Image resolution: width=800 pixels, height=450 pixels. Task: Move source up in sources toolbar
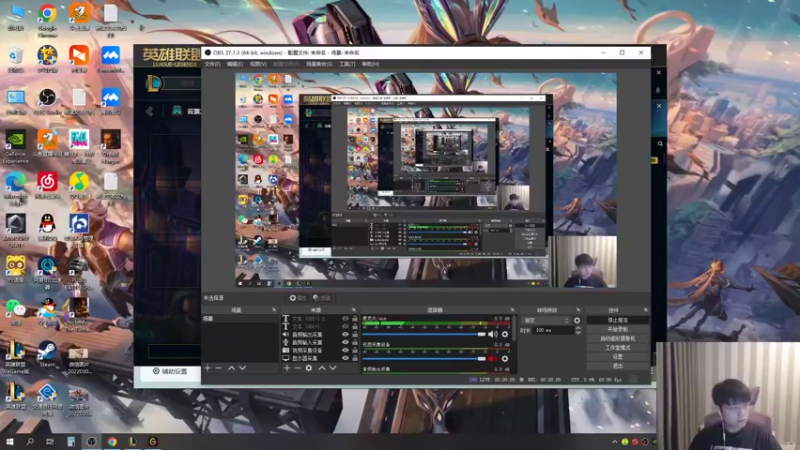tap(322, 368)
